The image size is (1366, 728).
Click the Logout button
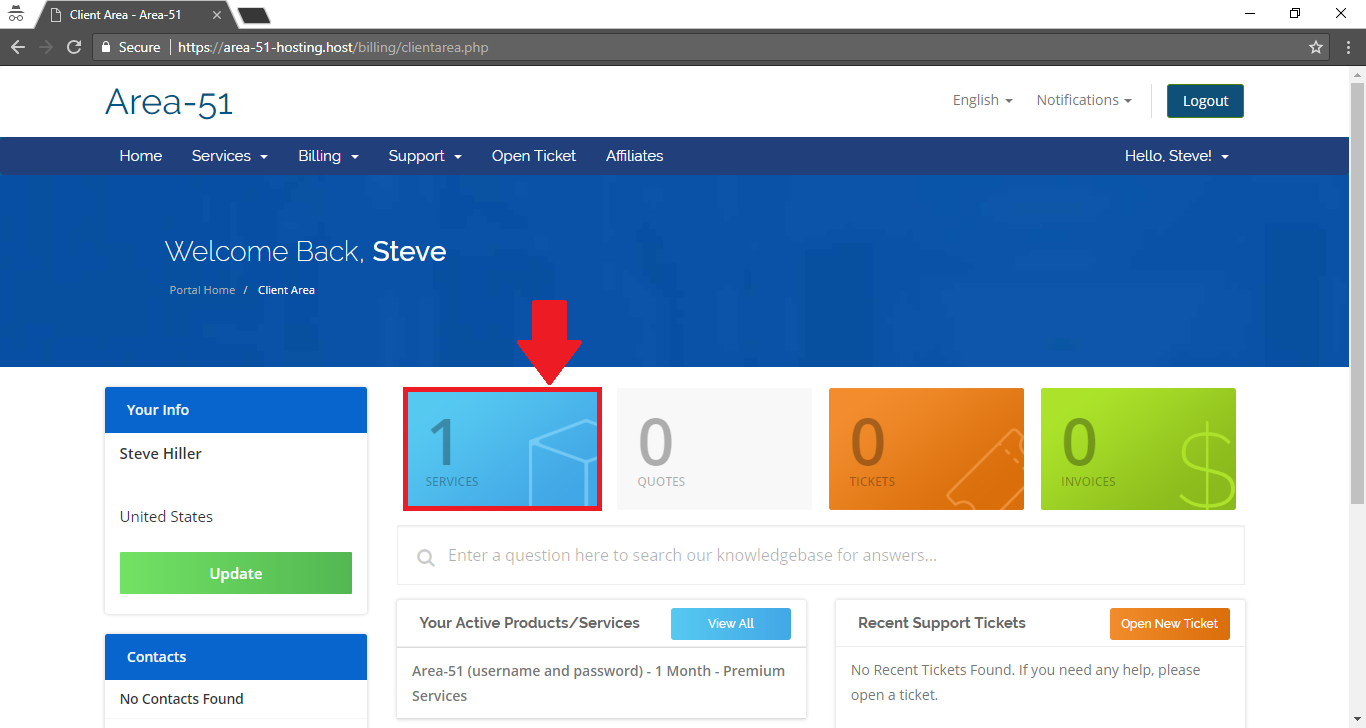coord(1205,101)
